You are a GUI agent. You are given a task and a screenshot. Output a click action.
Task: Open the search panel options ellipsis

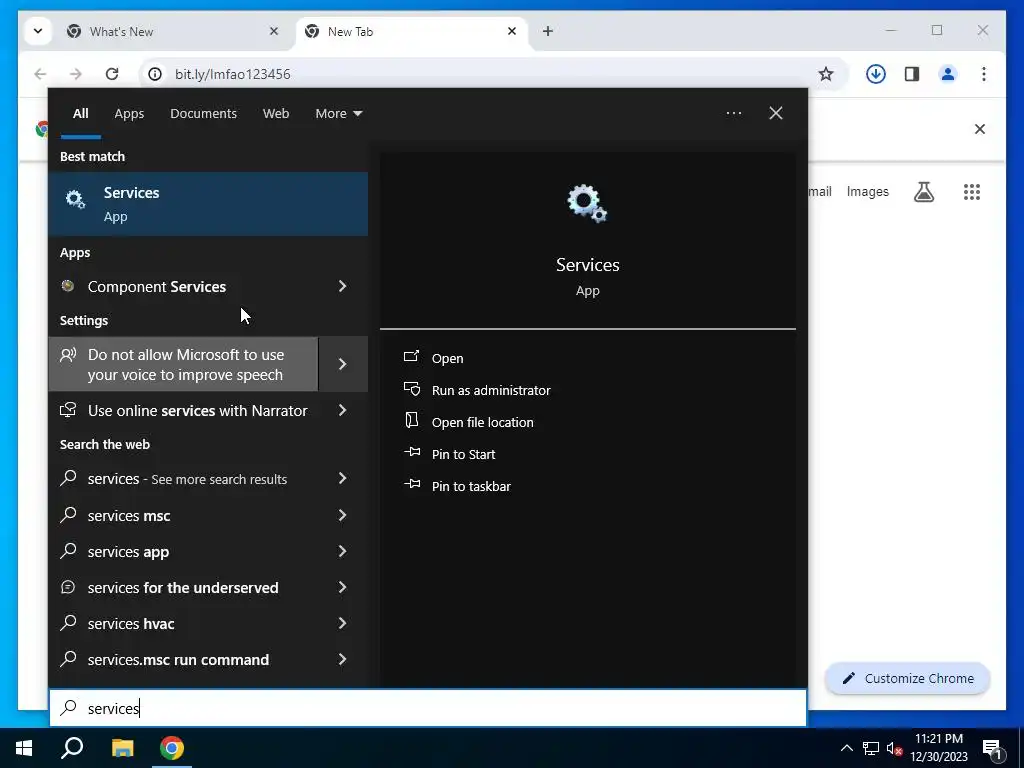tap(734, 113)
